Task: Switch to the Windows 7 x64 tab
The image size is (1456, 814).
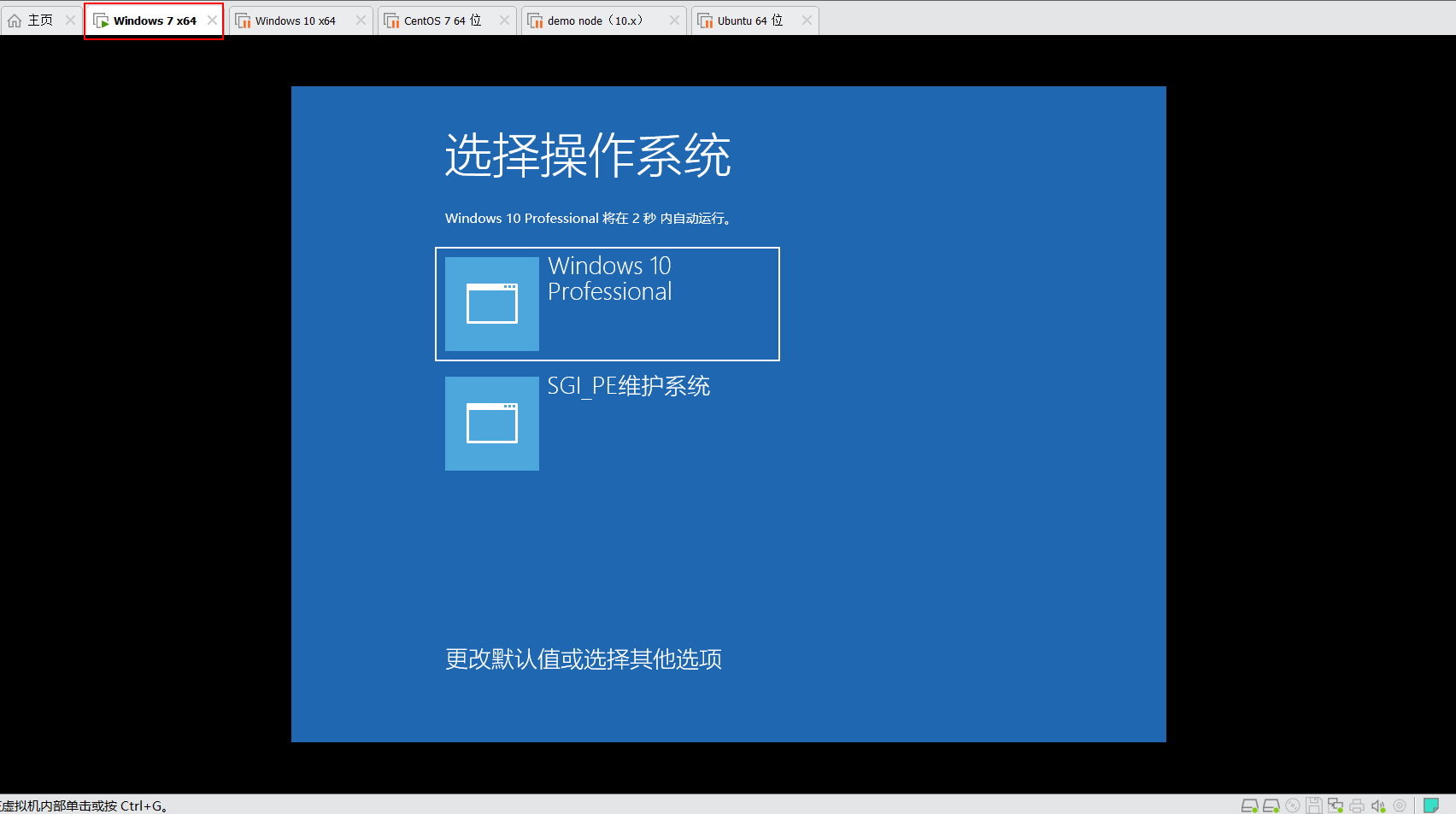Action: pyautogui.click(x=155, y=20)
